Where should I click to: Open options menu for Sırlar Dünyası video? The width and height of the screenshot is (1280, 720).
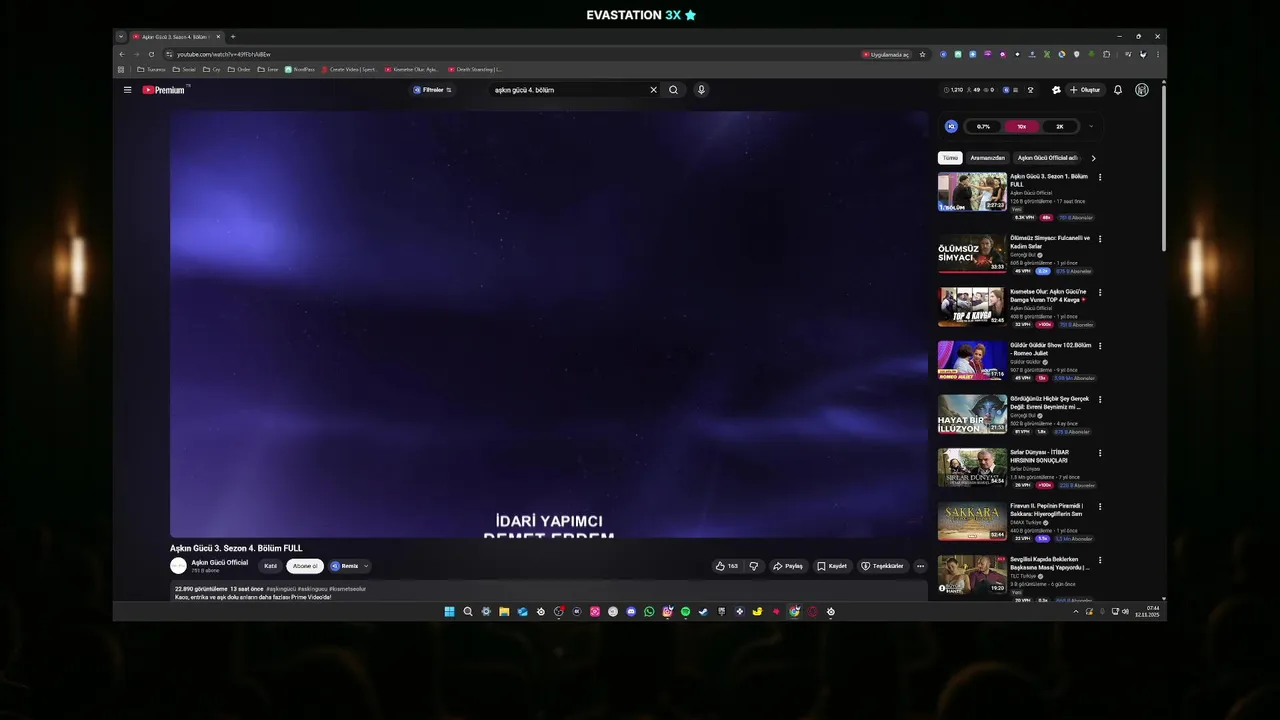(1100, 453)
